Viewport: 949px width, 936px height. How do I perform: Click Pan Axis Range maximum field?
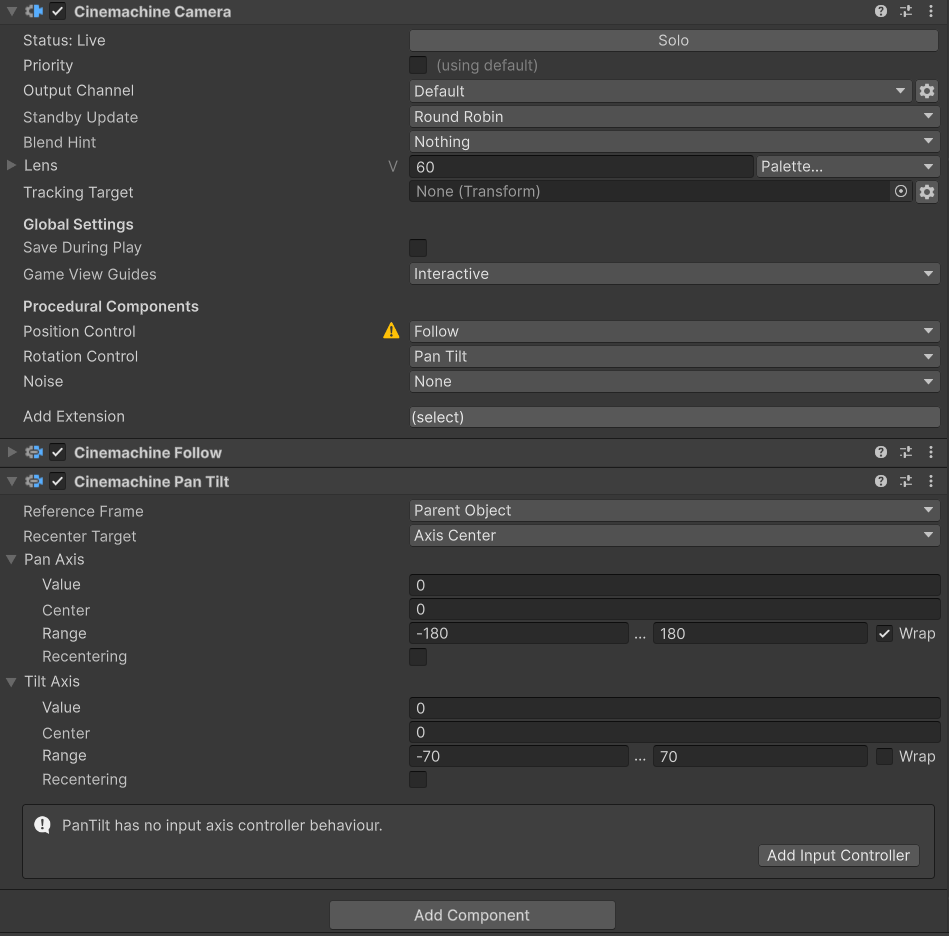tap(760, 633)
